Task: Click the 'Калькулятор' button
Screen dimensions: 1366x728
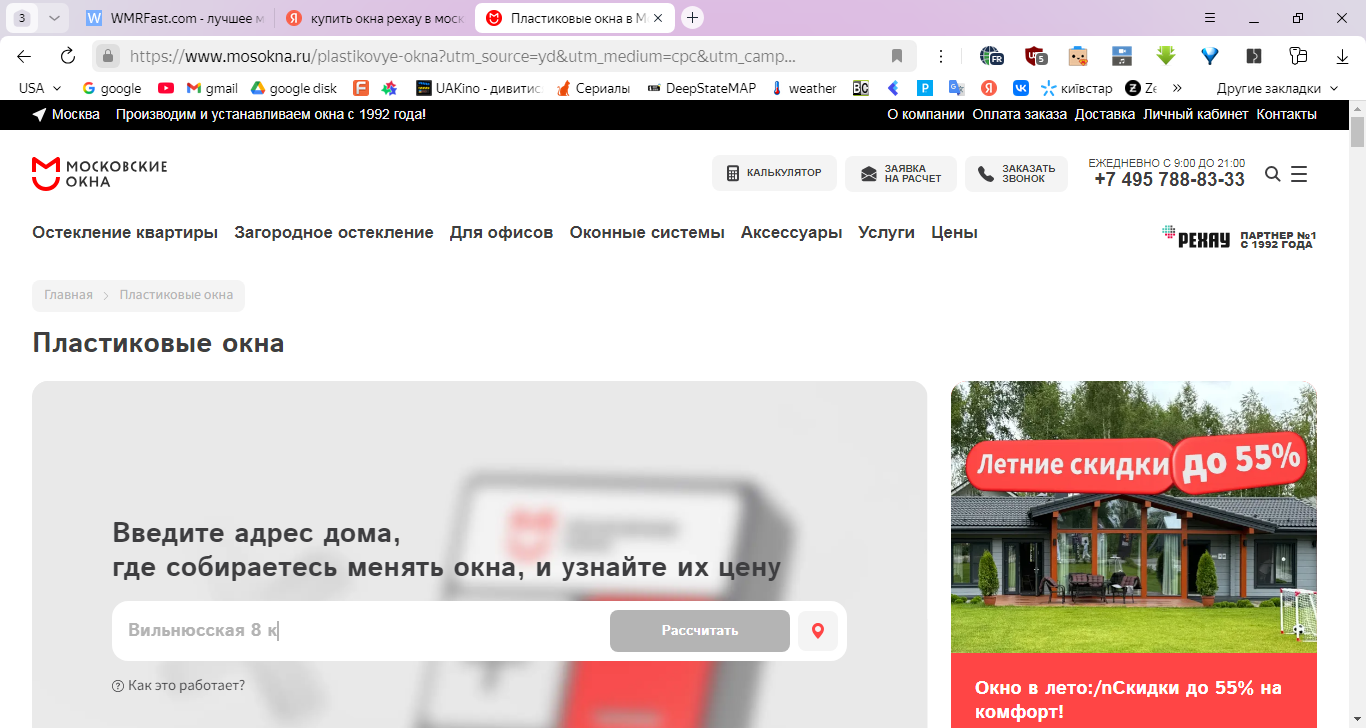Action: (x=774, y=173)
